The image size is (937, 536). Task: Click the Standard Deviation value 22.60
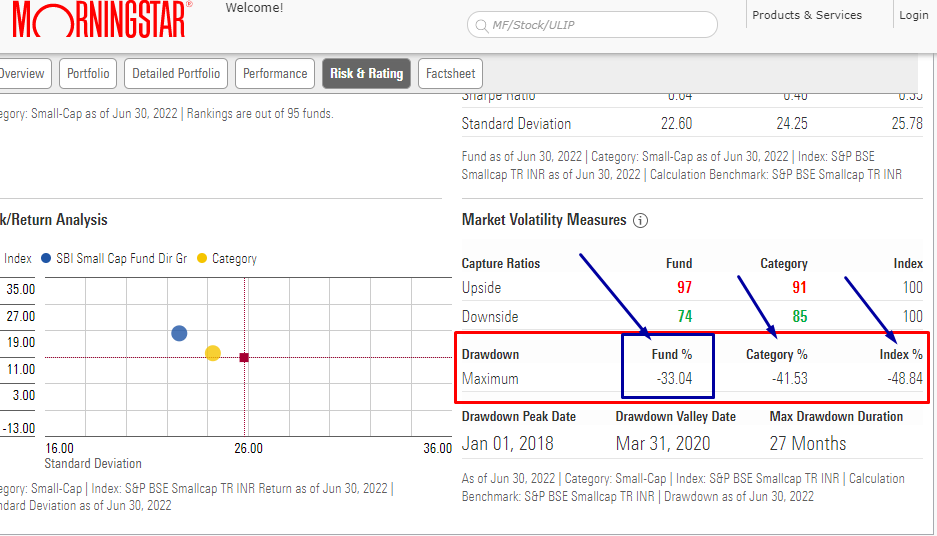(676, 124)
